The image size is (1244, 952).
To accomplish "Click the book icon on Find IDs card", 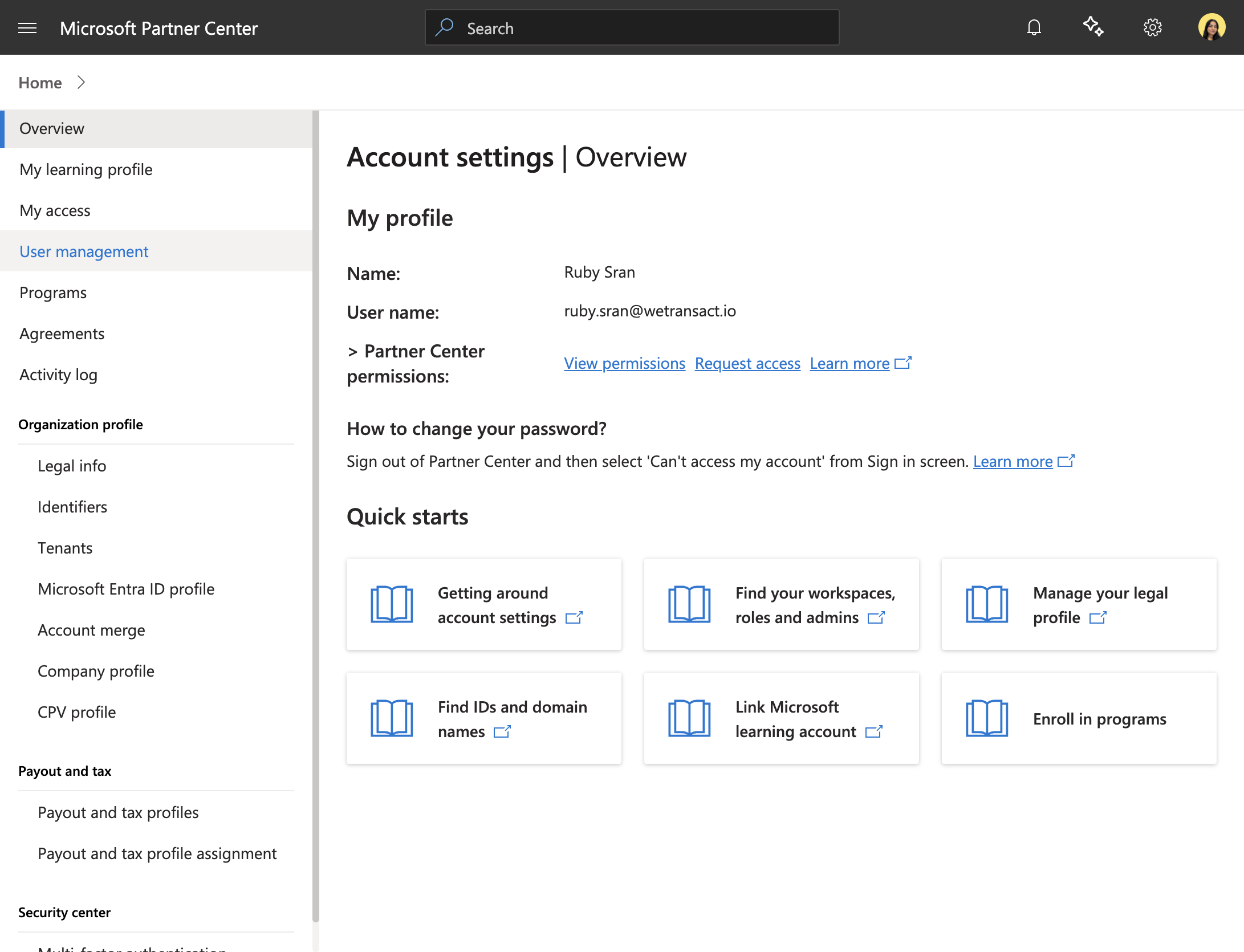I will 392,718.
